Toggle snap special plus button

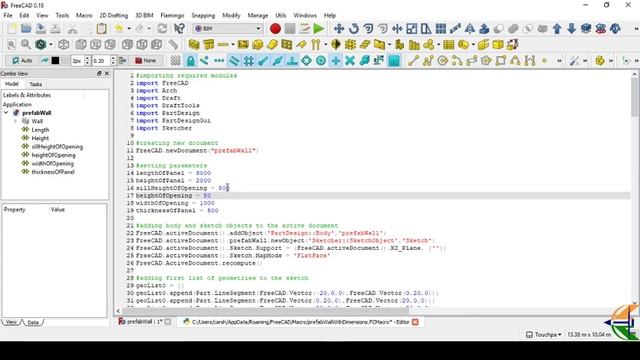pos(336,61)
